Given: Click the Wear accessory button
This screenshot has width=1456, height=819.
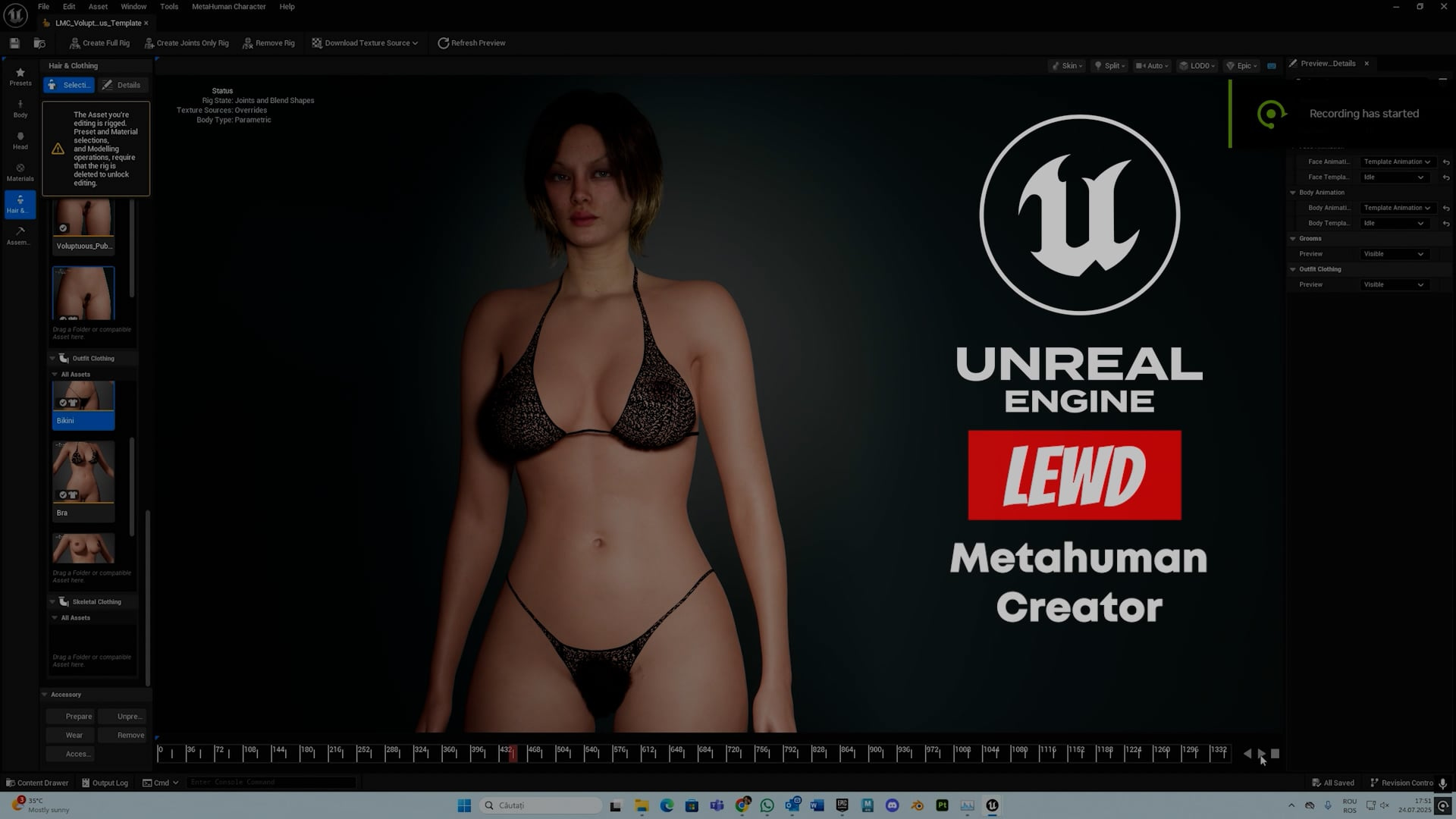Looking at the screenshot, I should coord(71,736).
